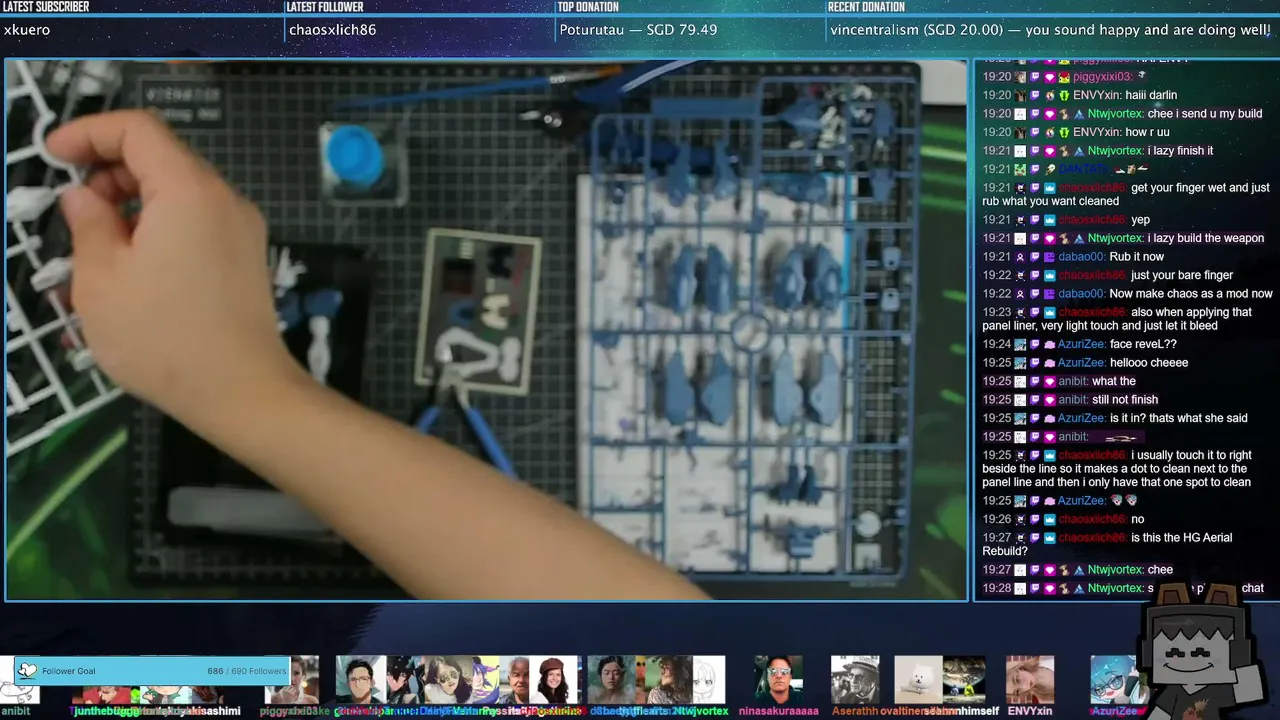Click the "Aserathh" name label below avatars
Viewport: 1280px width, 720px height.
click(x=855, y=711)
